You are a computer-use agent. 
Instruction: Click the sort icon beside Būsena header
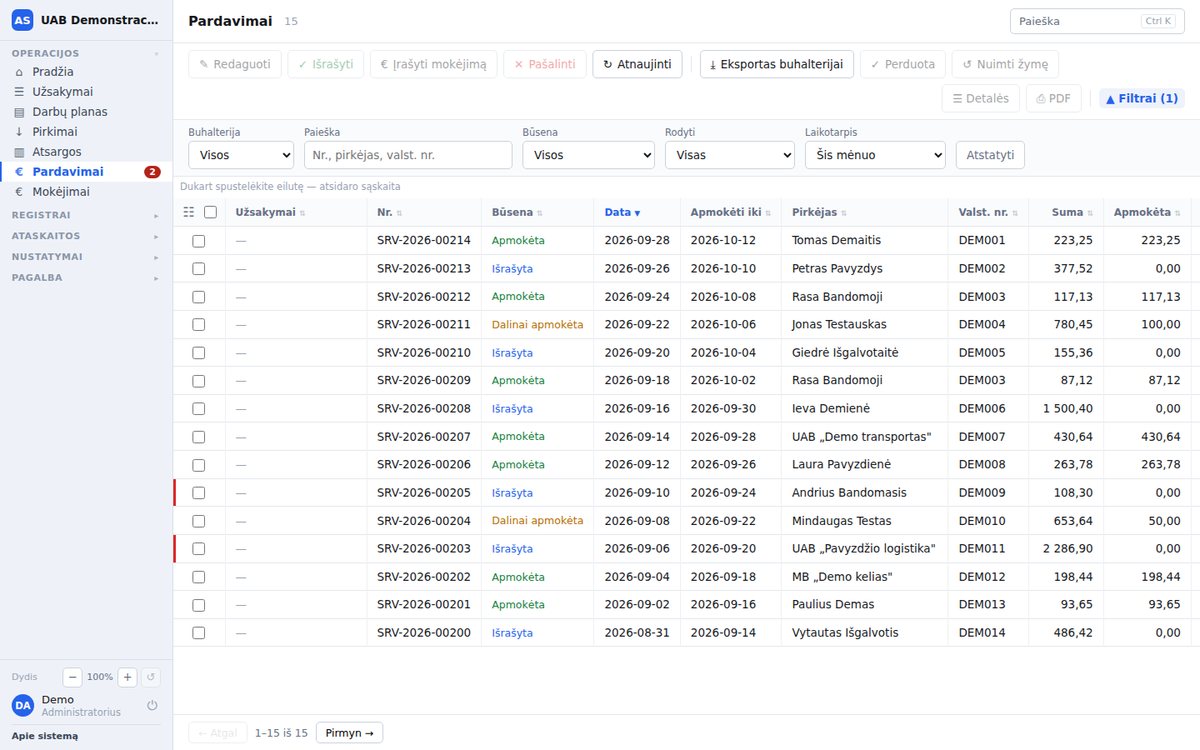click(541, 213)
